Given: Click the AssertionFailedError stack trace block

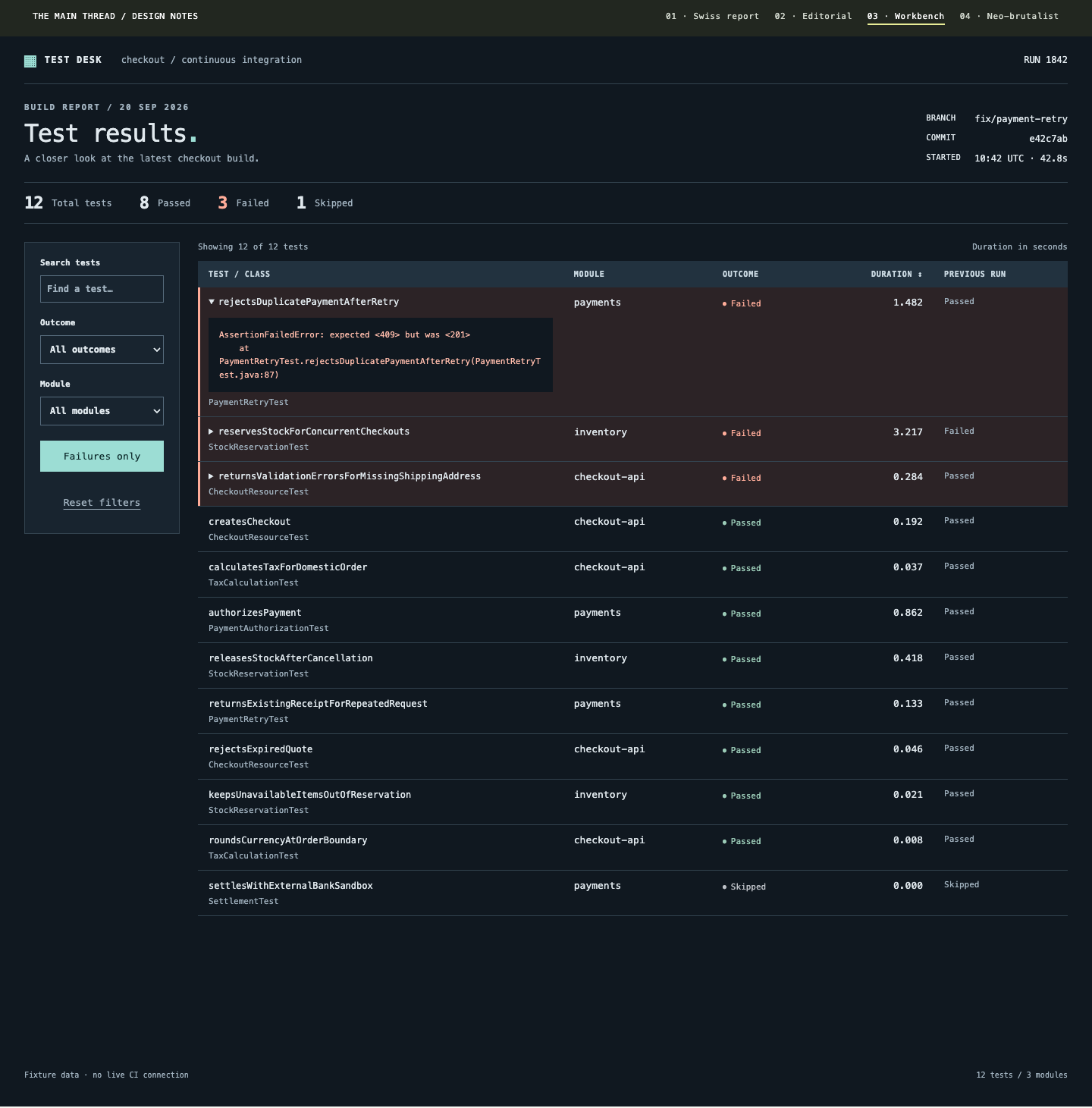Looking at the screenshot, I should 381,355.
